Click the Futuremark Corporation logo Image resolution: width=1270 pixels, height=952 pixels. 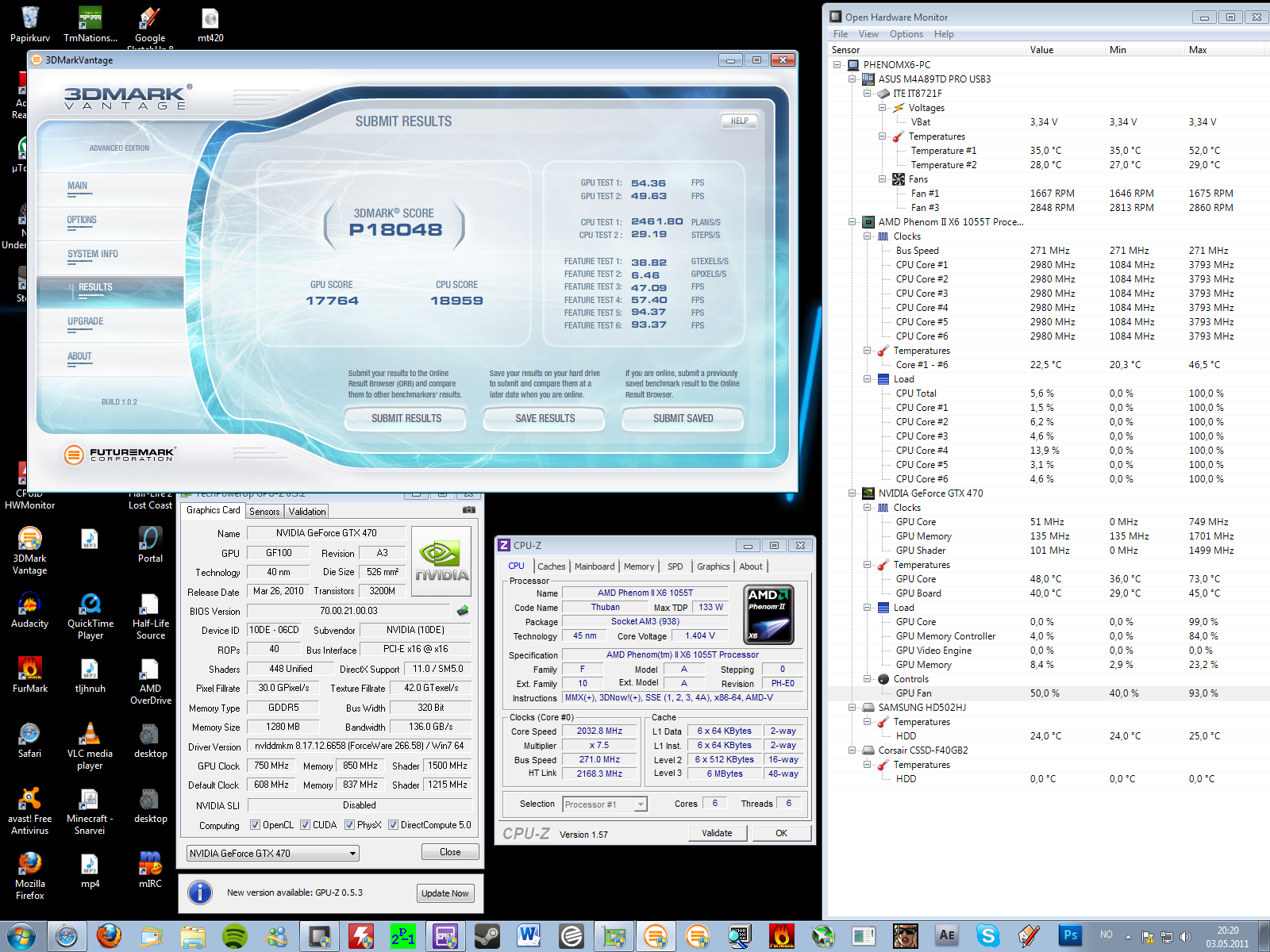[x=119, y=455]
